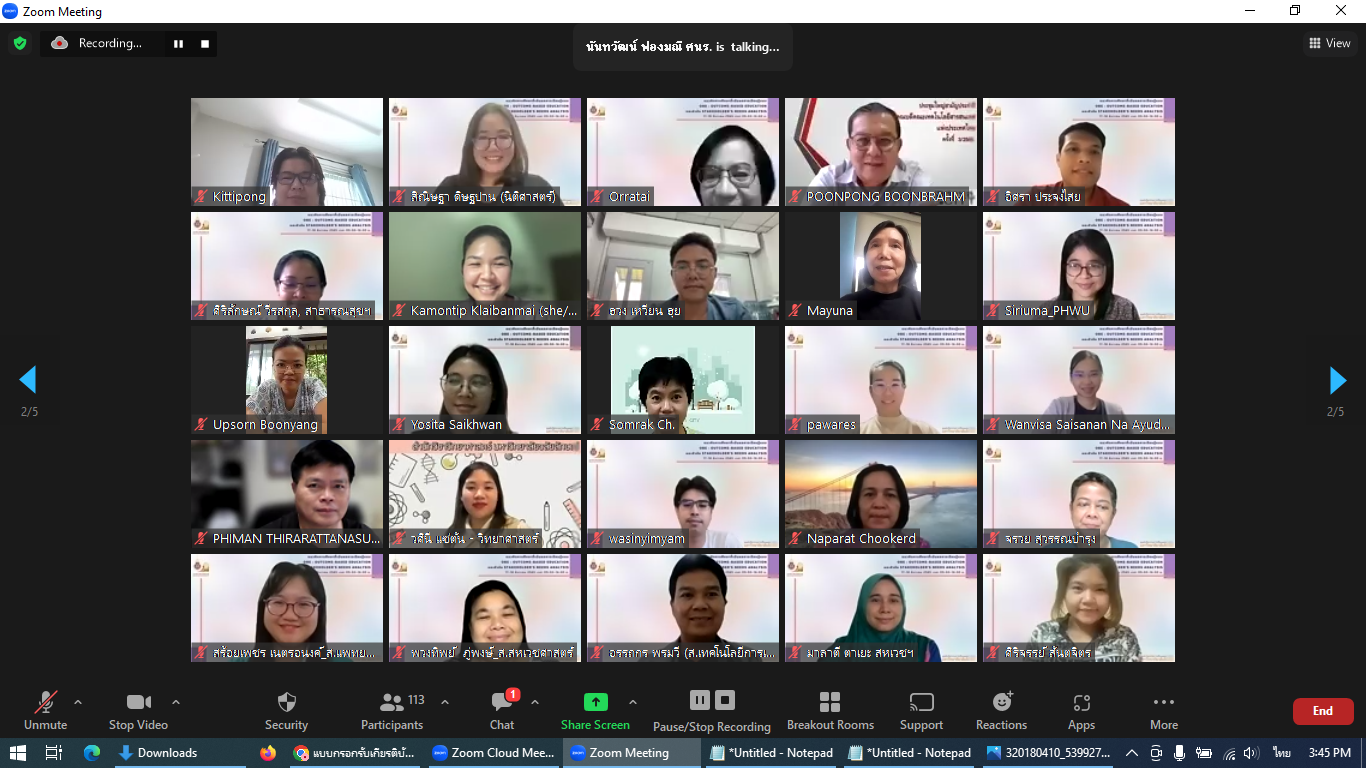
Task: Stop recording in bottom toolbar
Action: pyautogui.click(x=725, y=700)
